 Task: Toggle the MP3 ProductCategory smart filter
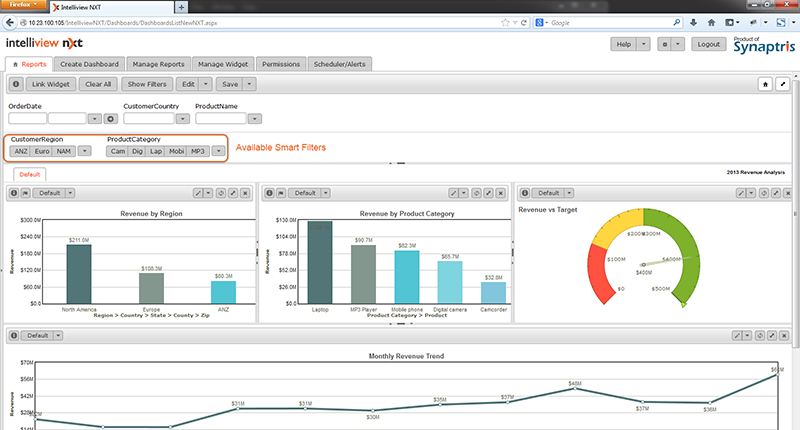point(198,151)
